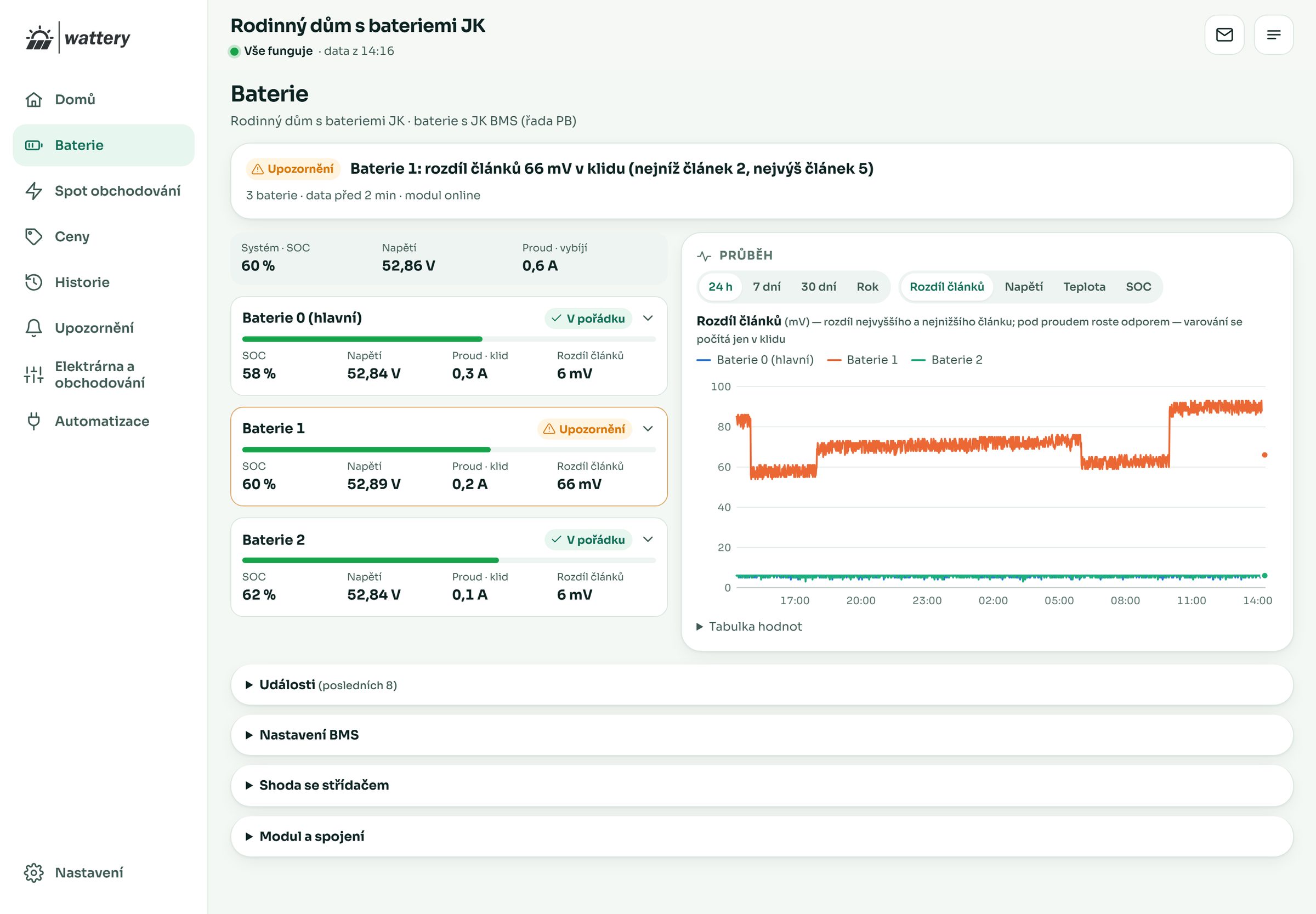Image resolution: width=1316 pixels, height=914 pixels.
Task: Click the price tag Ceny icon
Action: click(34, 236)
